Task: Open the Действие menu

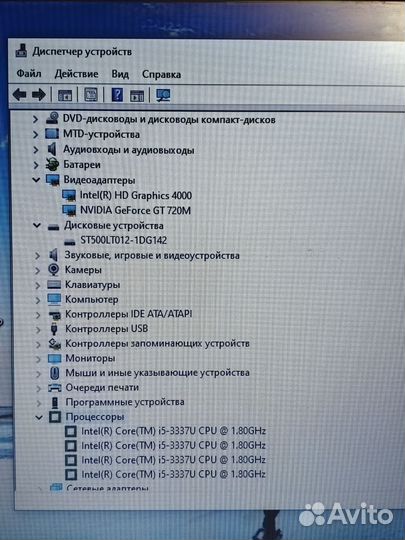Action: 76,74
